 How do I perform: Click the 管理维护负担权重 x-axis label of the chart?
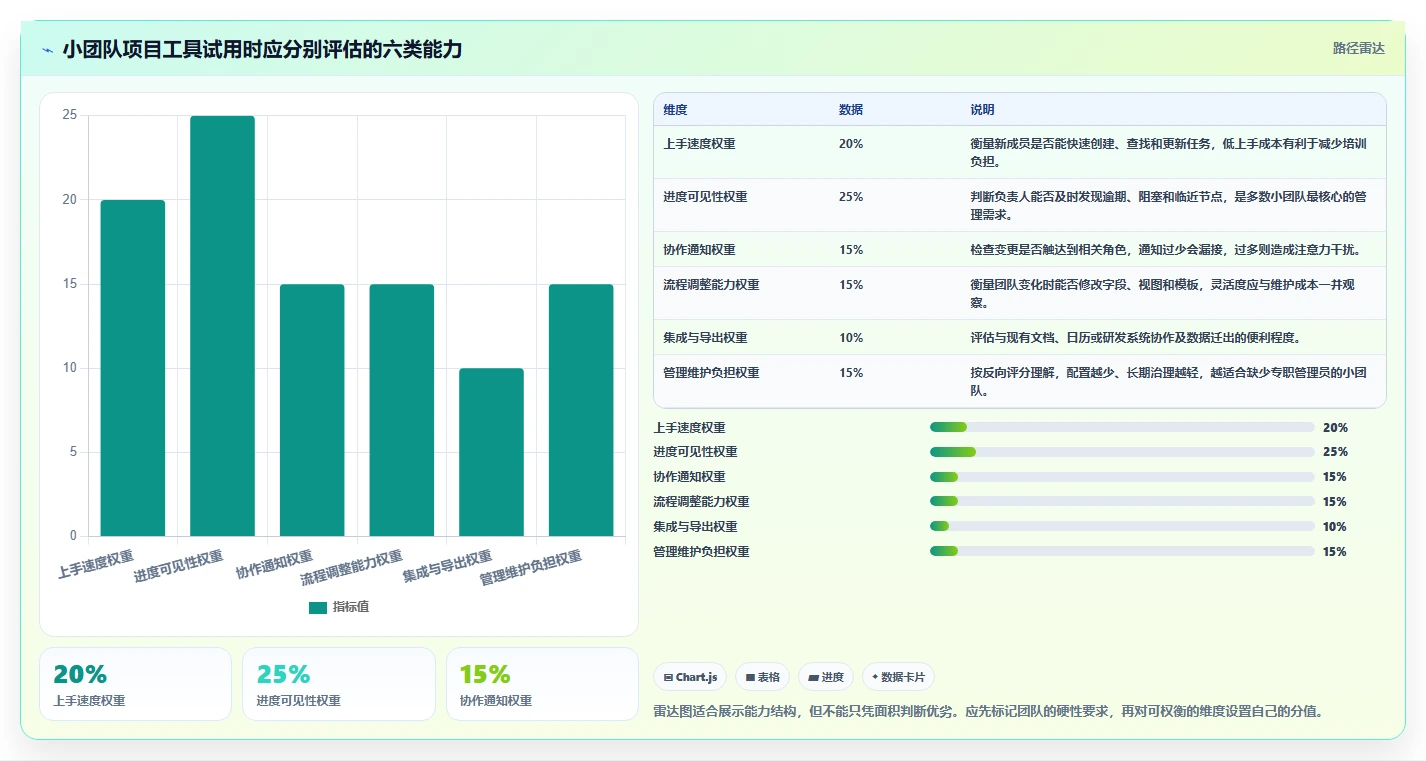[530, 568]
